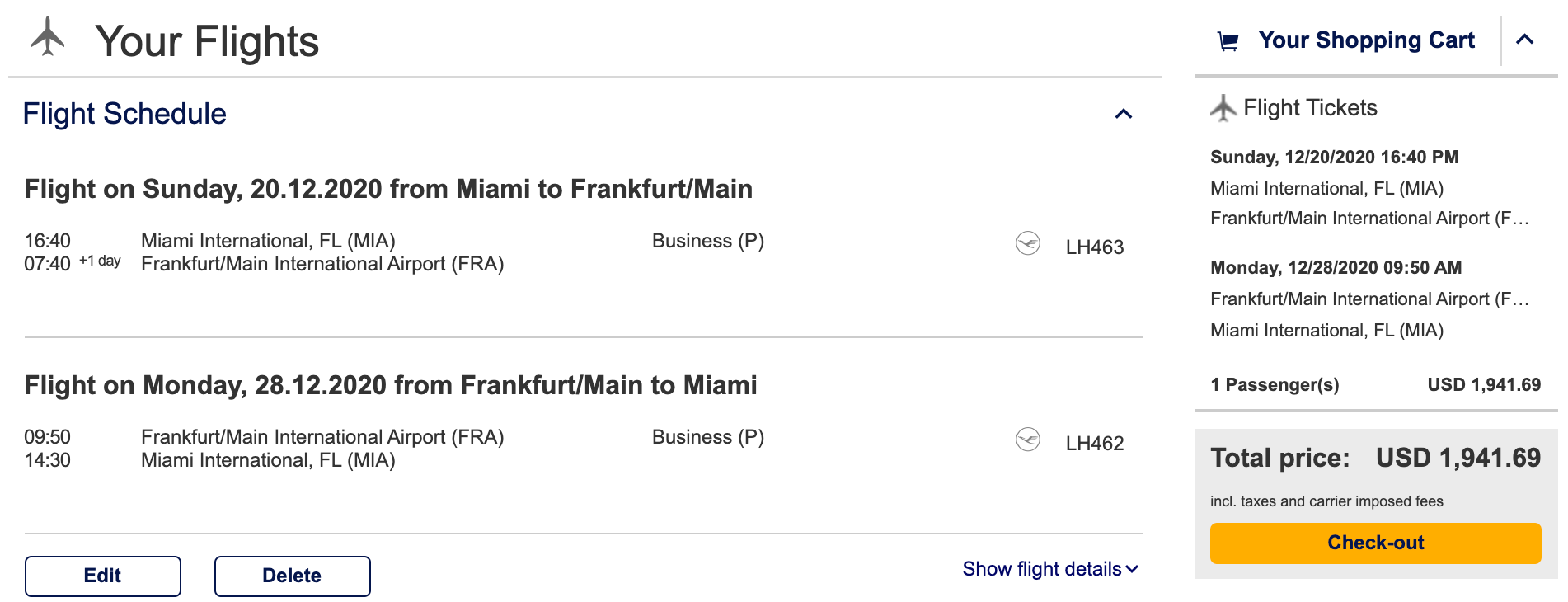Select flight number LH463
The image size is (1568, 602).
click(1094, 247)
